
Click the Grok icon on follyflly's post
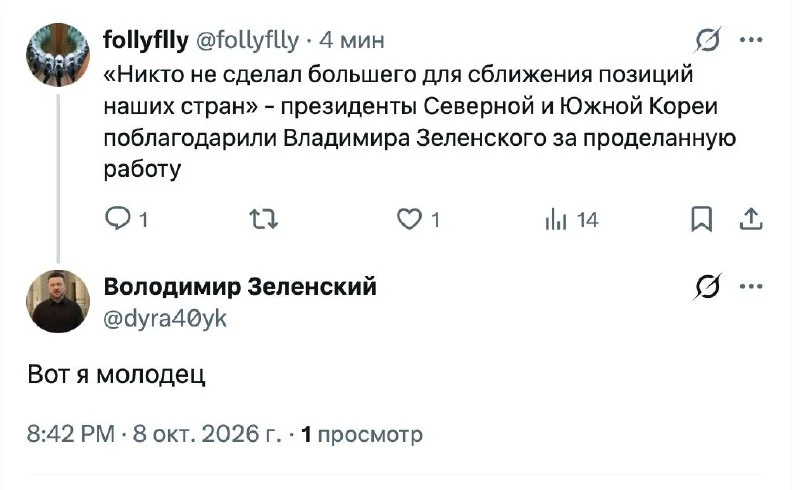[708, 40]
